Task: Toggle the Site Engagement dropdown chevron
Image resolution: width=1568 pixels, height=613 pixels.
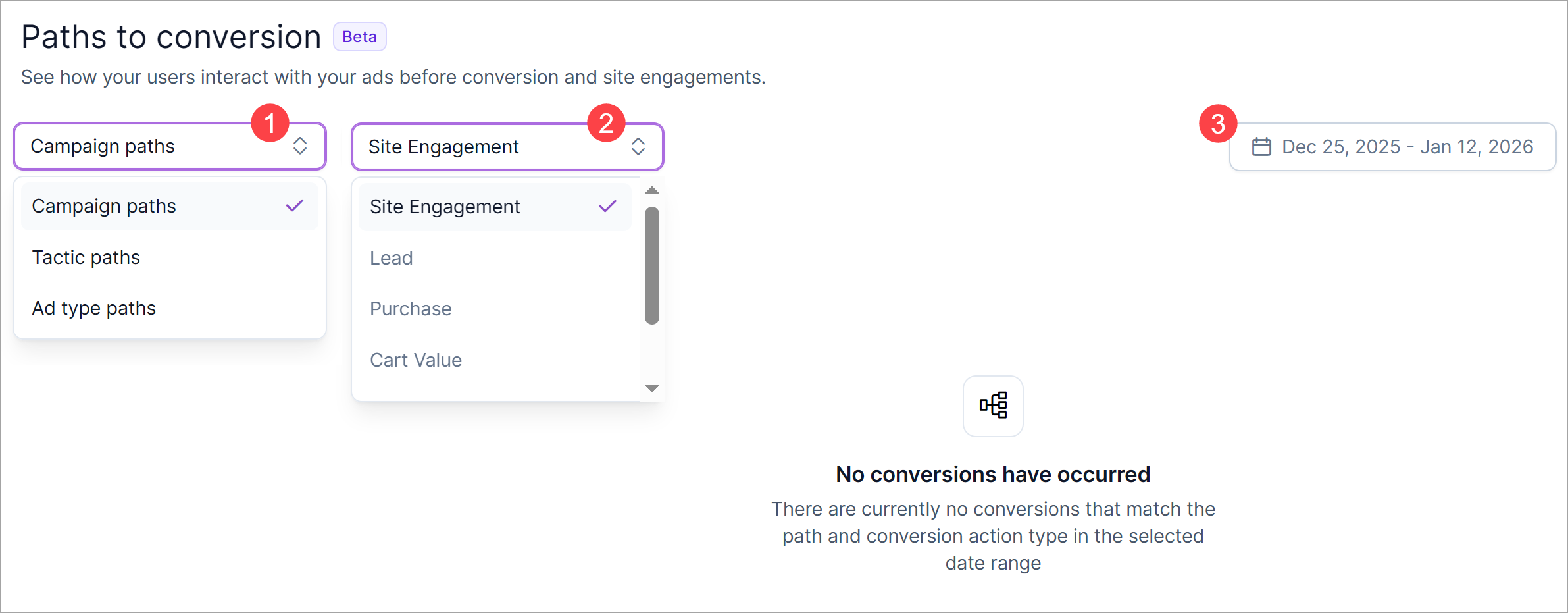Action: [638, 147]
